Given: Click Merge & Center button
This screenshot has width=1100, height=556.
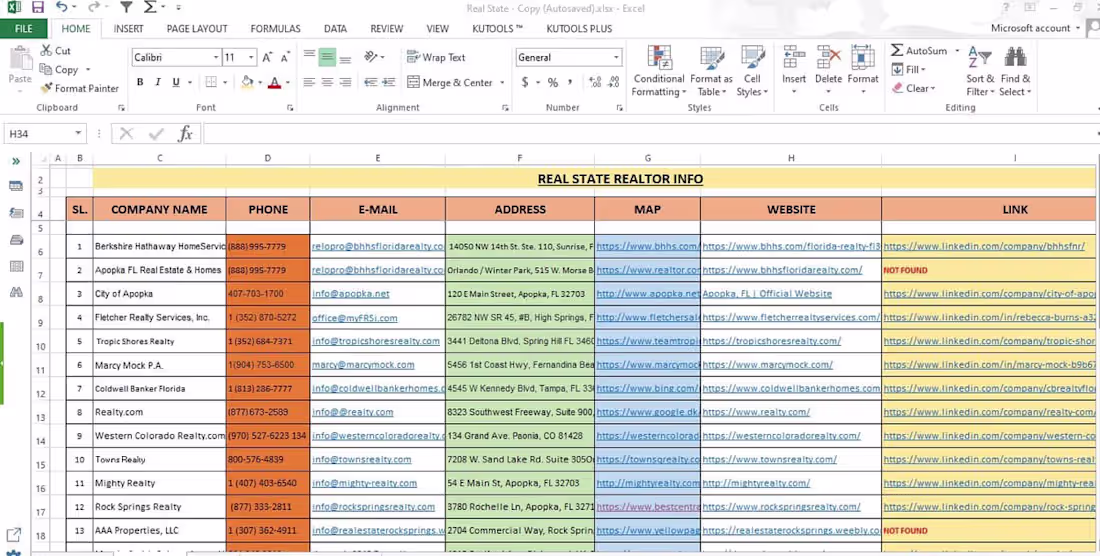Looking at the screenshot, I should coord(450,83).
